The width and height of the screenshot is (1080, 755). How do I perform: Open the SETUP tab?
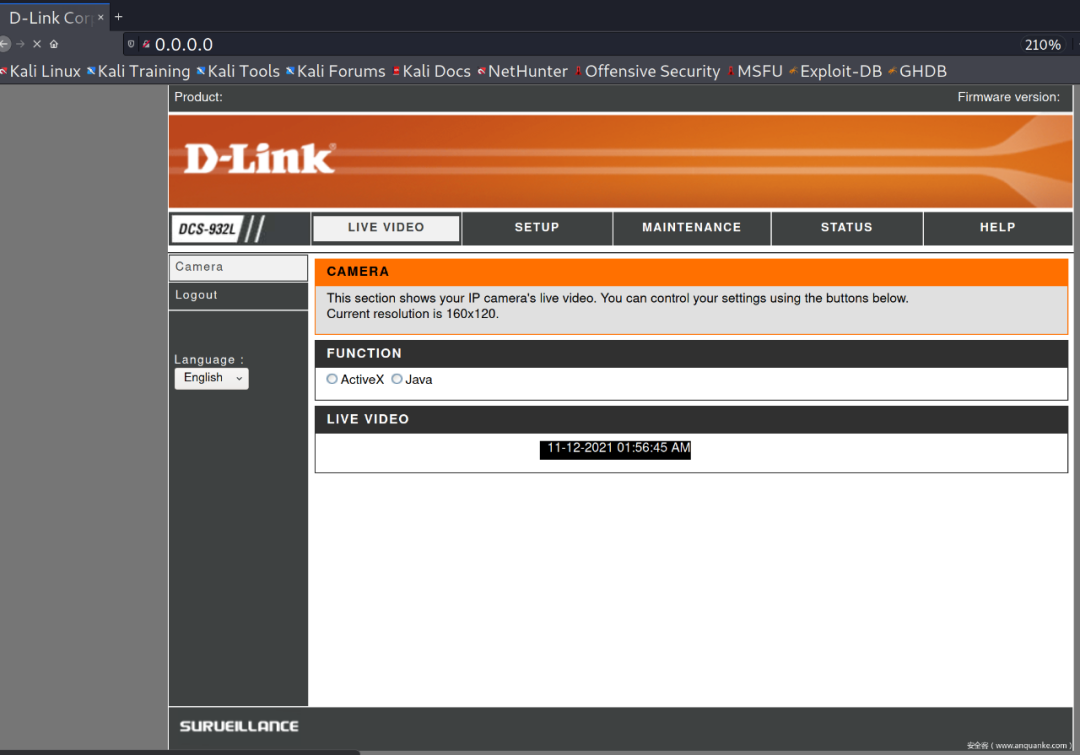pyautogui.click(x=537, y=228)
